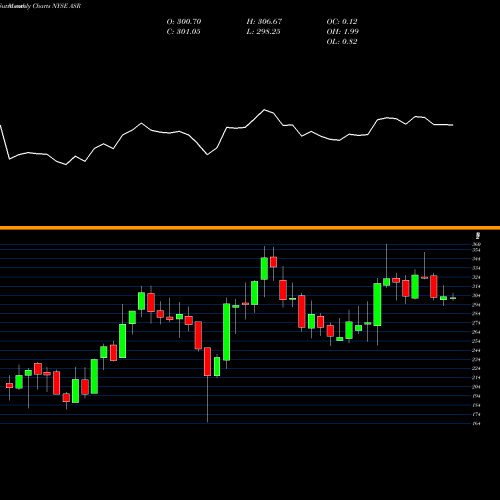
Task: Click the 354 price axis label
Action: click(x=476, y=250)
